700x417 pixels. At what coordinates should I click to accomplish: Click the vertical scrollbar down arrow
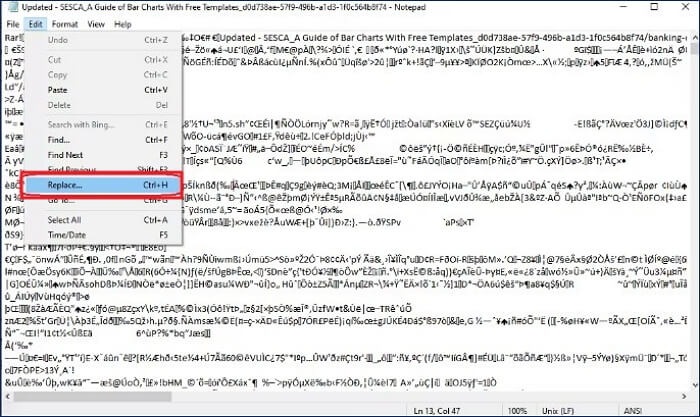coord(694,385)
